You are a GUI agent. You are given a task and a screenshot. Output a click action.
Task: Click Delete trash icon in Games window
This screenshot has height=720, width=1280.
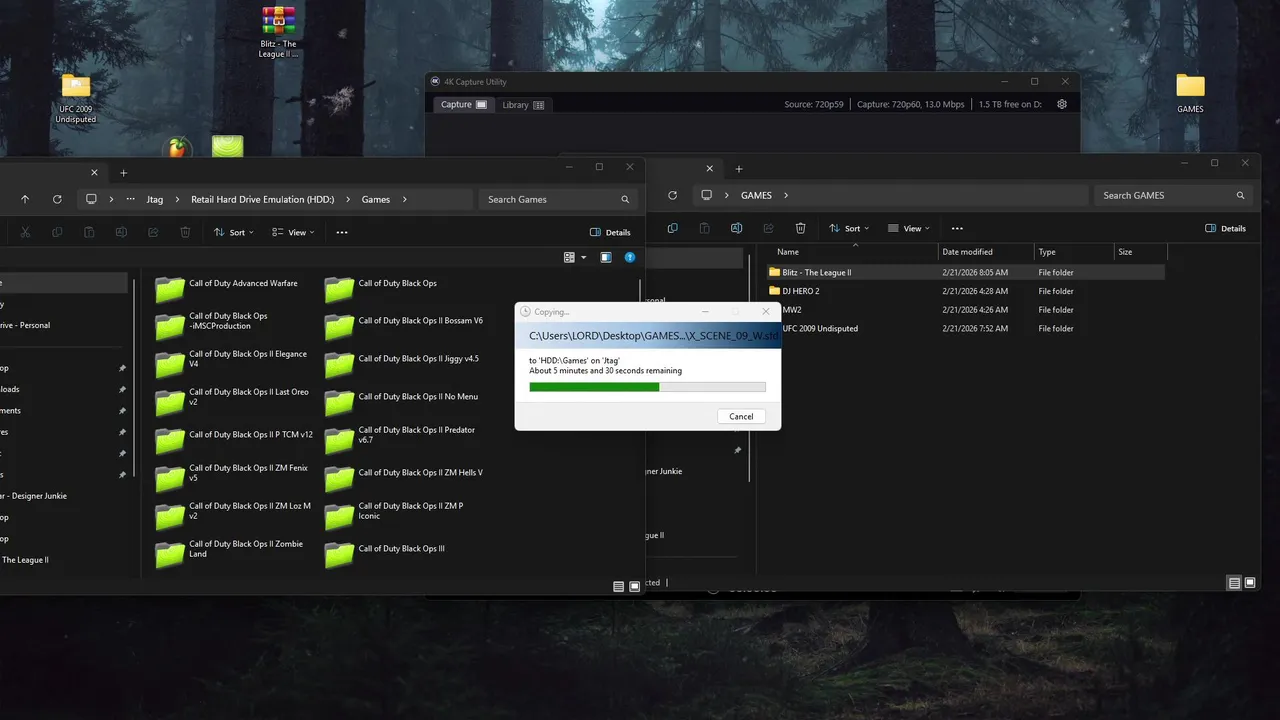point(185,232)
